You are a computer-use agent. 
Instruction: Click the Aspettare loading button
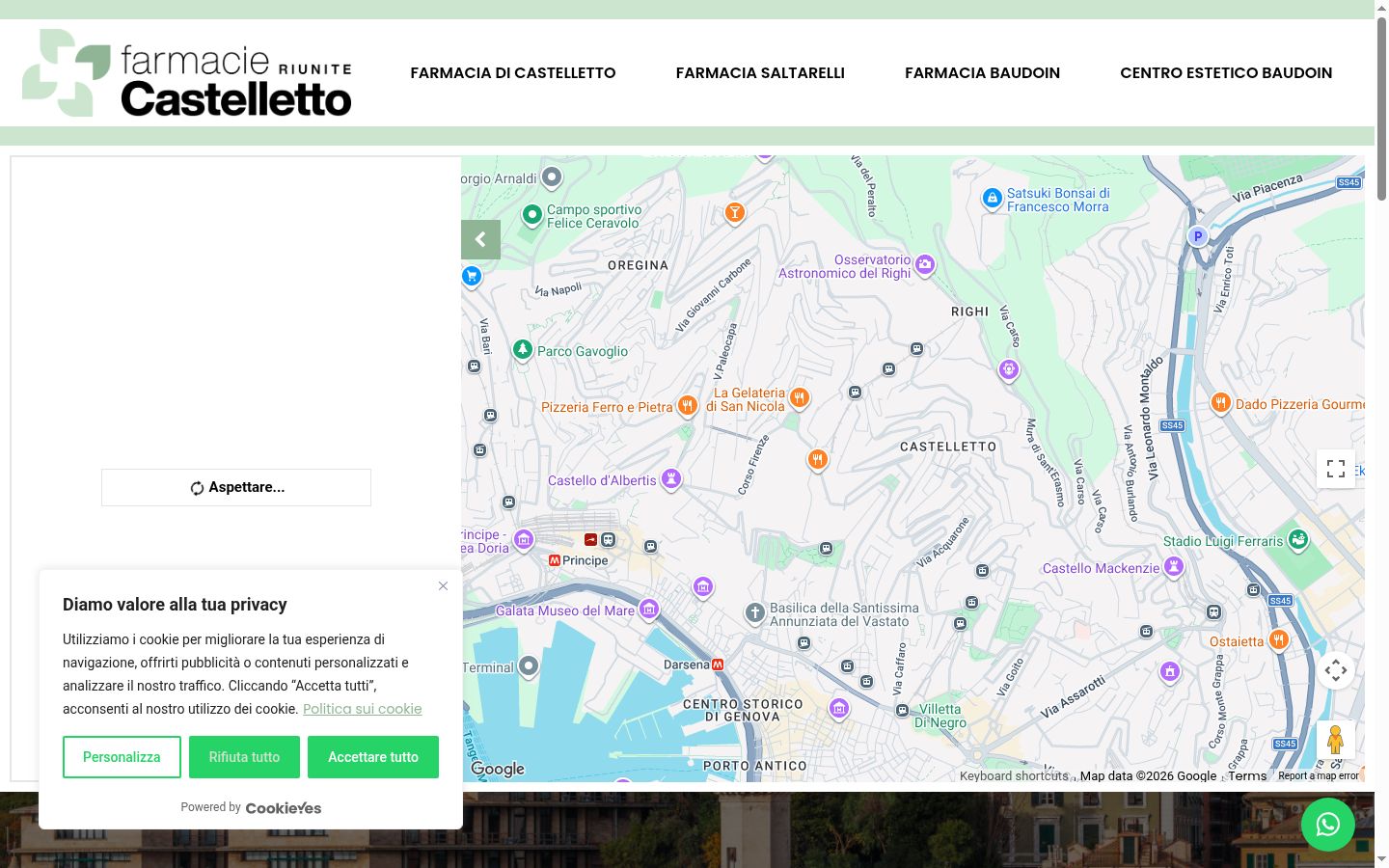(236, 487)
